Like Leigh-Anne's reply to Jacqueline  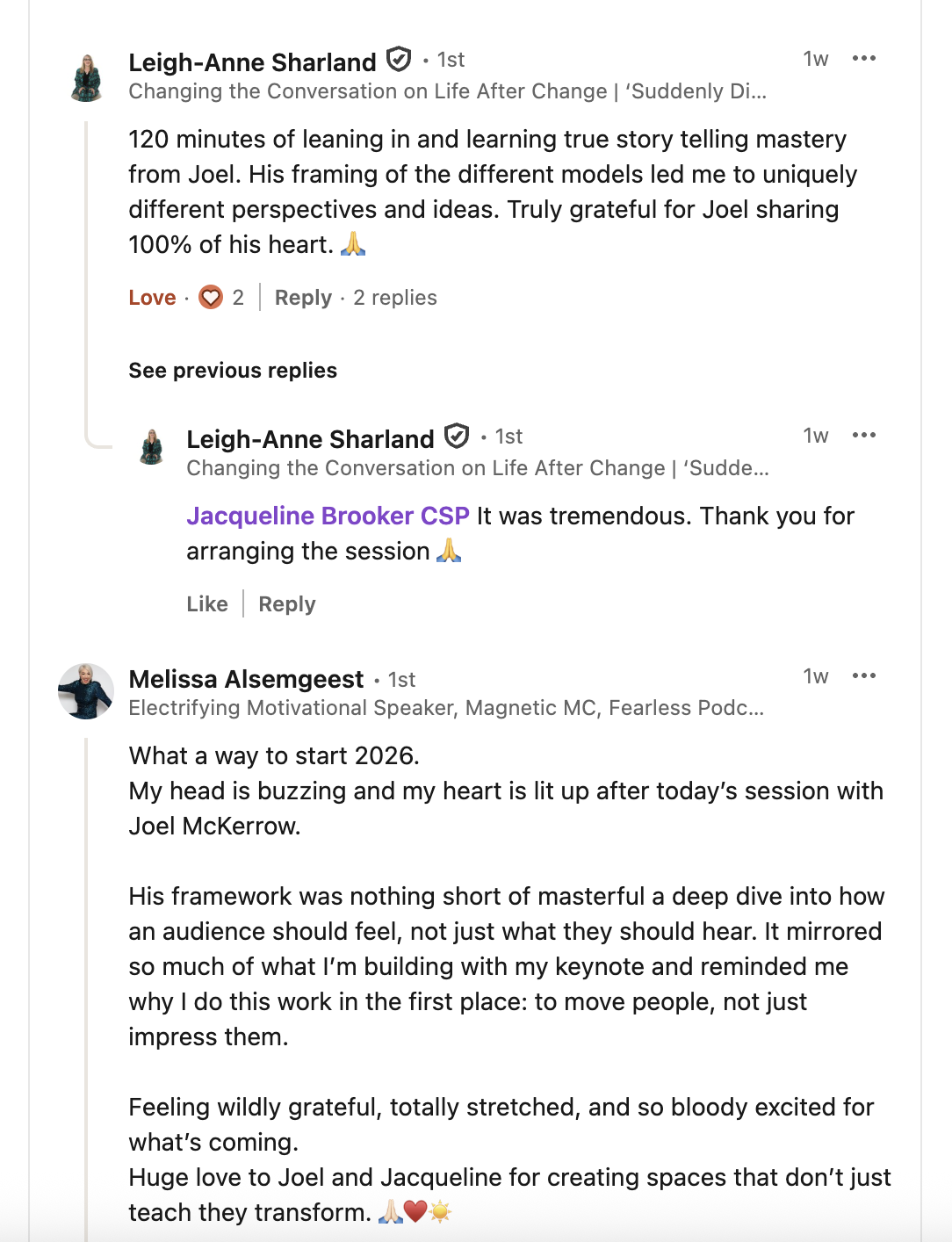click(x=207, y=604)
